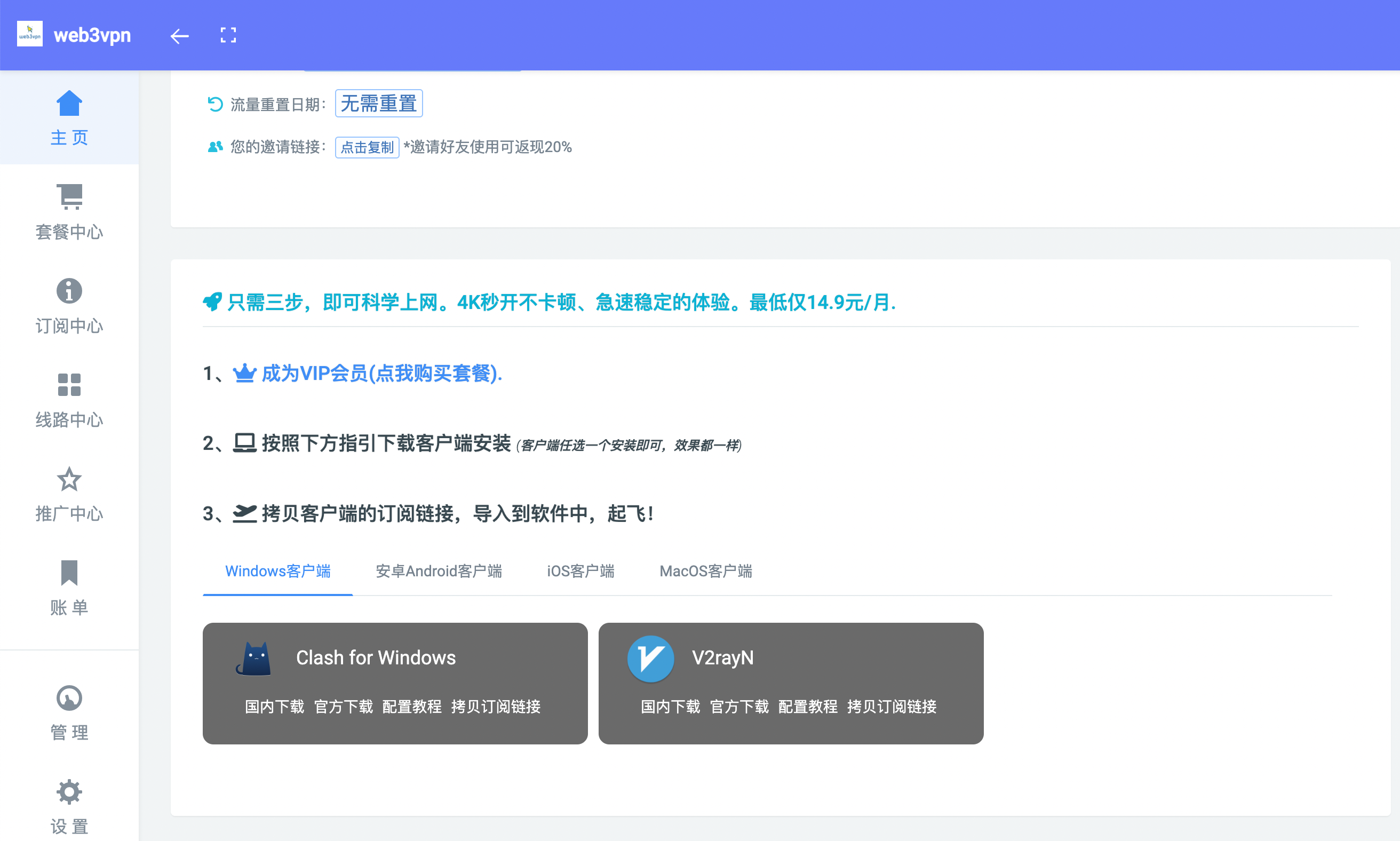The image size is (1400, 841).
Task: Click the 管理 sidebar label
Action: click(69, 733)
